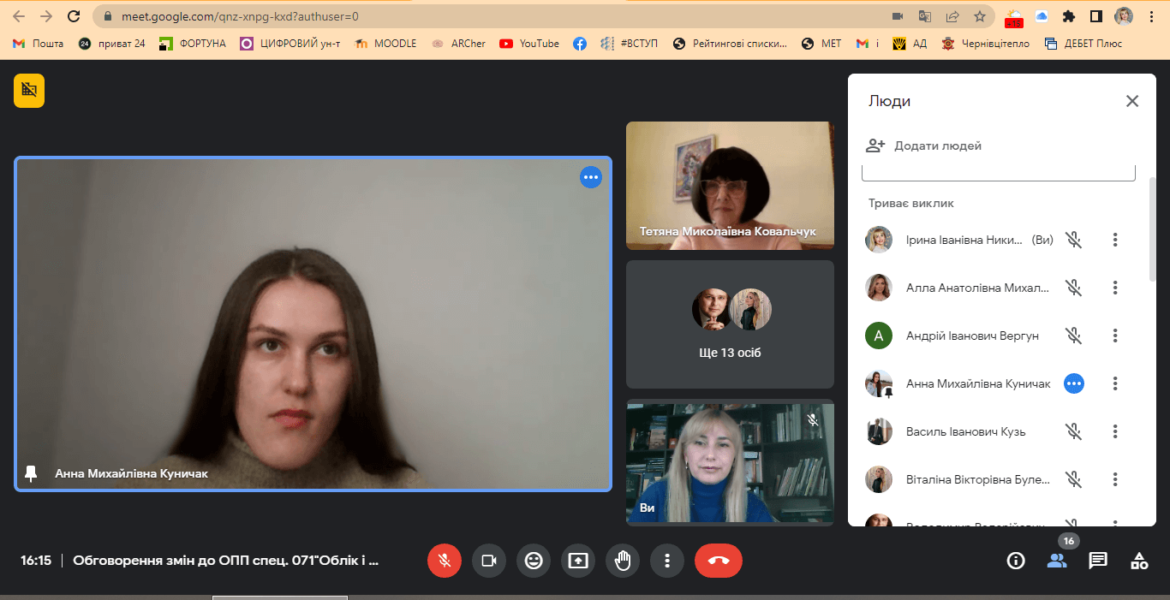Leave the call with red hang-up button
Viewport: 1170px width, 600px height.
pos(719,560)
